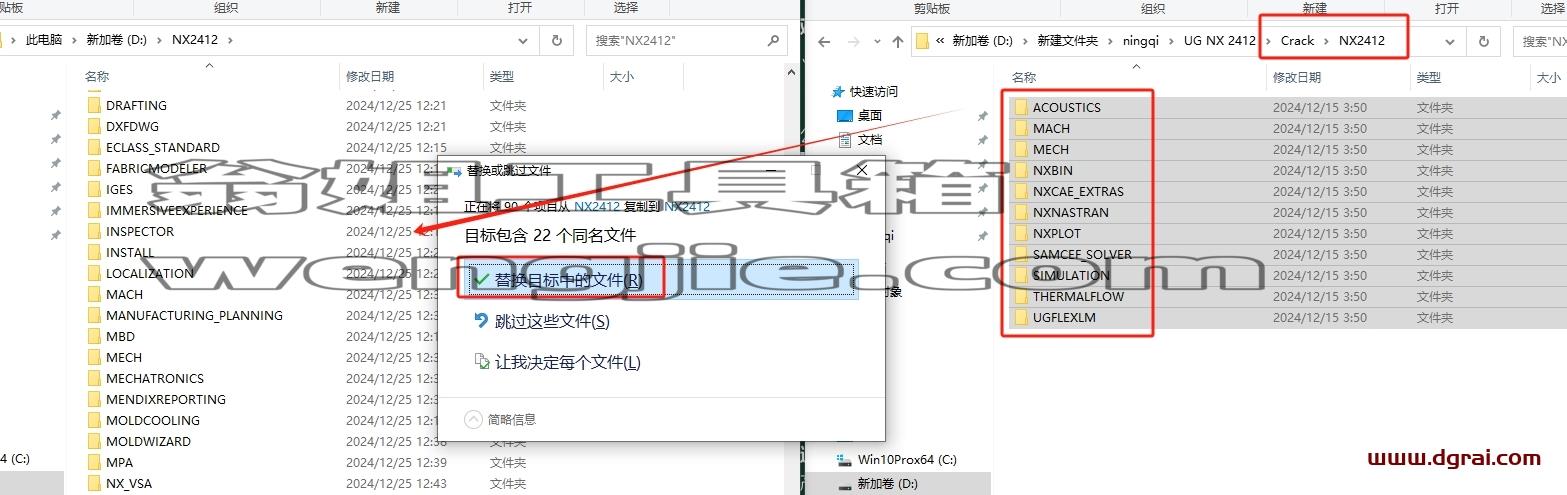Select the MECHATRONICS folder

point(154,378)
